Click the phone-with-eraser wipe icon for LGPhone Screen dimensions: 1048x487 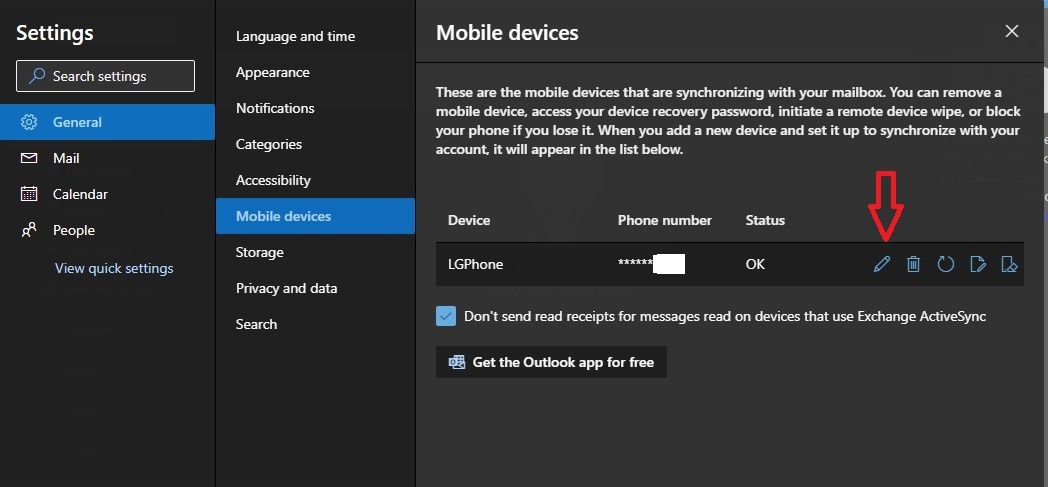pos(1009,264)
